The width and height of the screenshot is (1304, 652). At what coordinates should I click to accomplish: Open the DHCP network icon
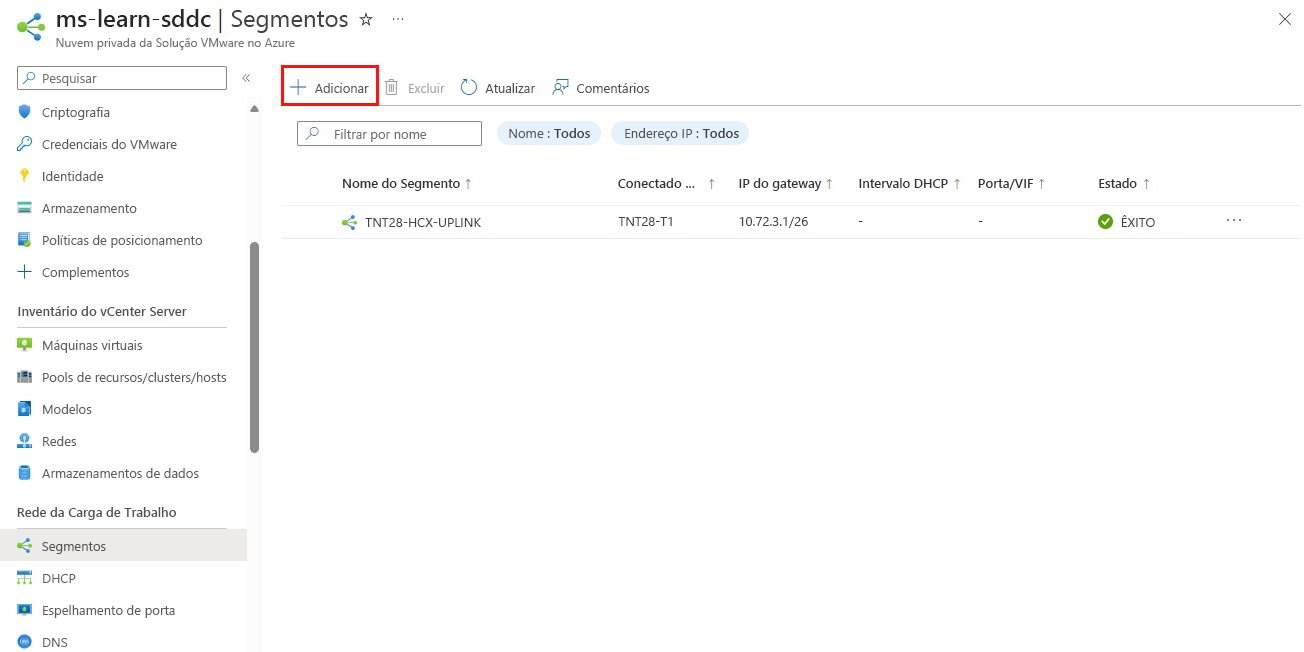tap(22, 578)
